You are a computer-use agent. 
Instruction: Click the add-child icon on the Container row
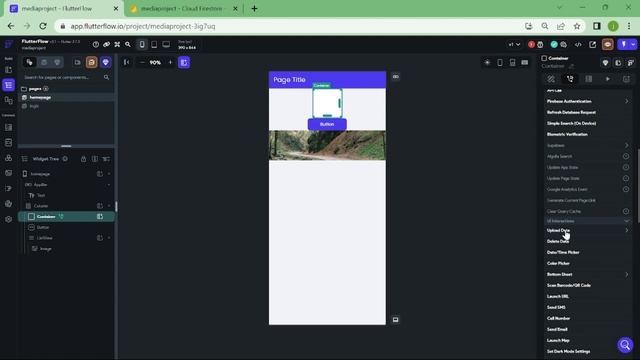pyautogui.click(x=100, y=217)
